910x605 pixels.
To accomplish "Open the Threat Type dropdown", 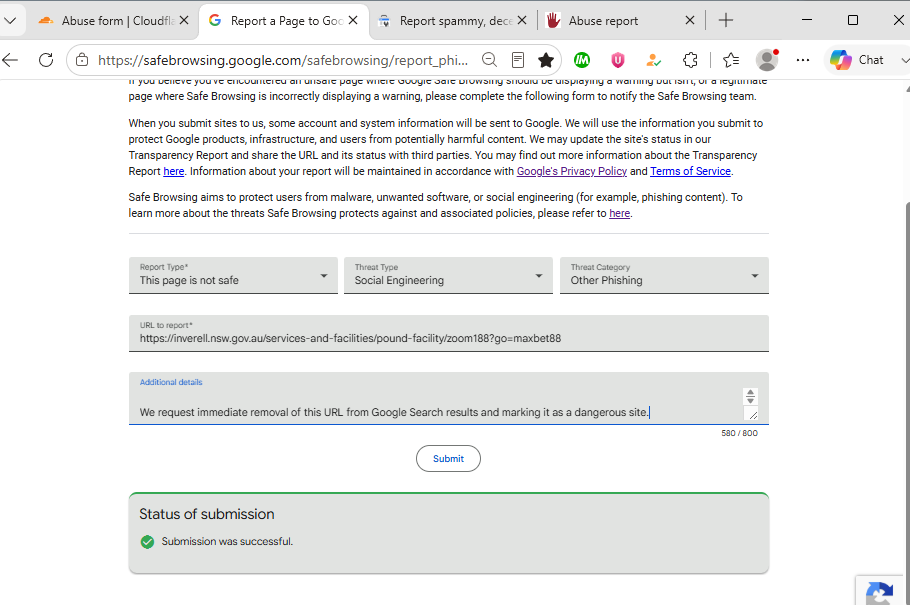I will (448, 275).
